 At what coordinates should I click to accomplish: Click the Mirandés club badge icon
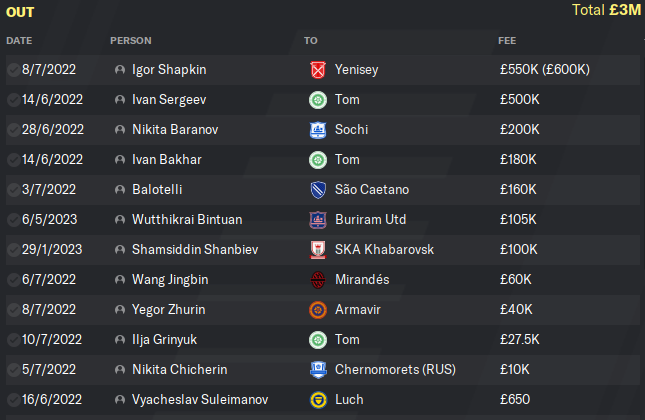[x=318, y=280]
